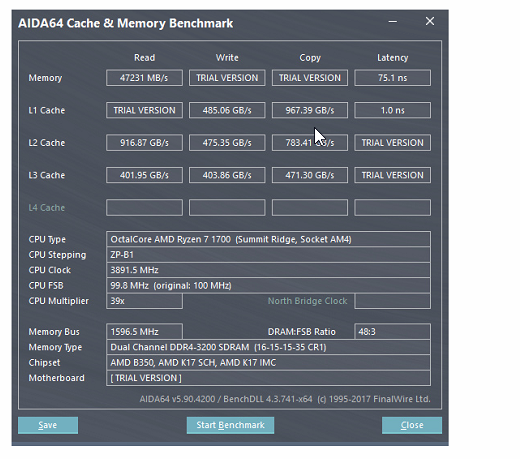520x459 pixels.
Task: Click the greyed L4 Cache label
Action: [x=47, y=208]
